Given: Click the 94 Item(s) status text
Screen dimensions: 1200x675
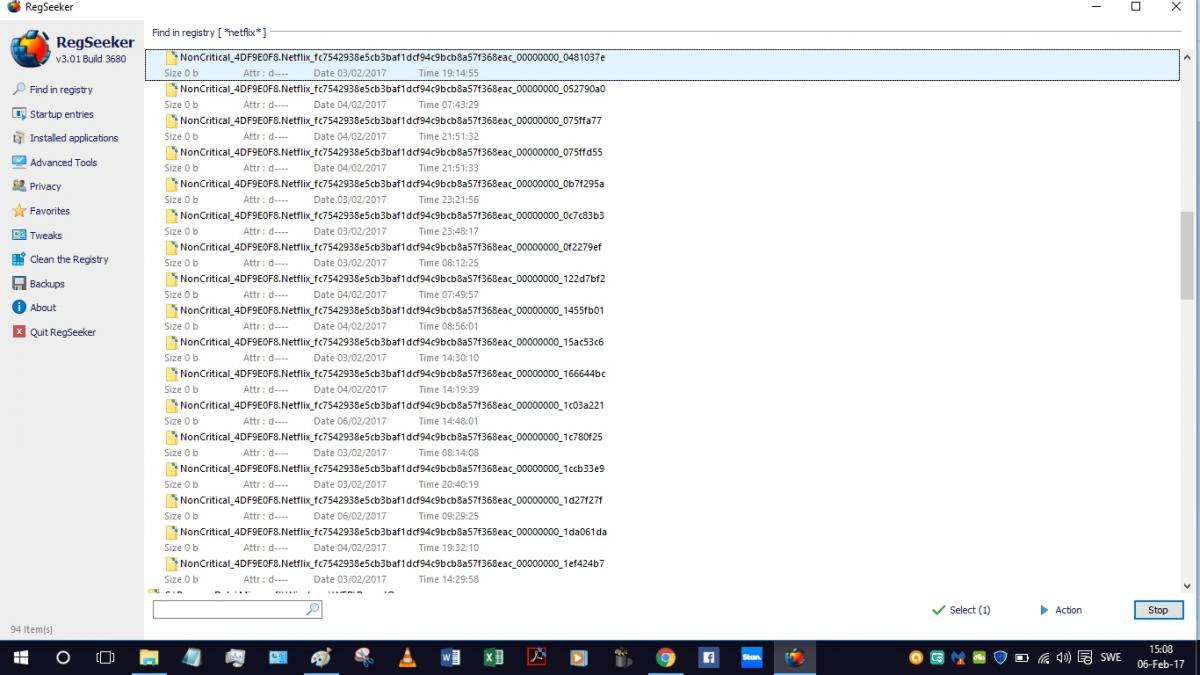Looking at the screenshot, I should coord(31,630).
